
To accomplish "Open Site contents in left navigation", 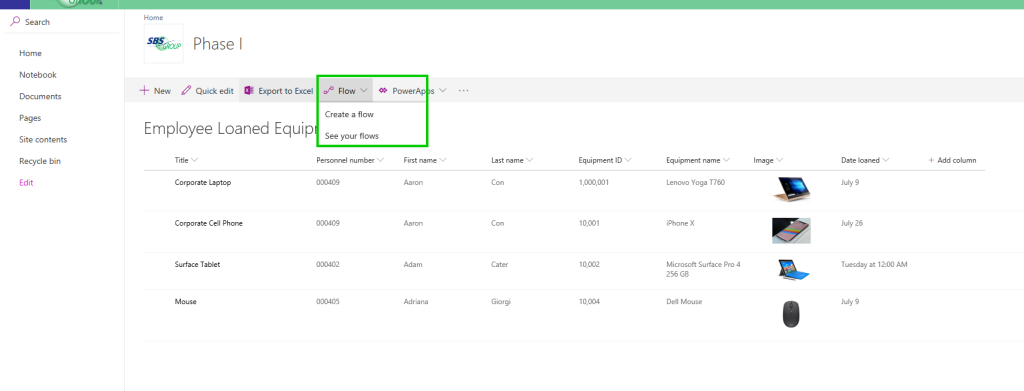I will pyautogui.click(x=43, y=139).
